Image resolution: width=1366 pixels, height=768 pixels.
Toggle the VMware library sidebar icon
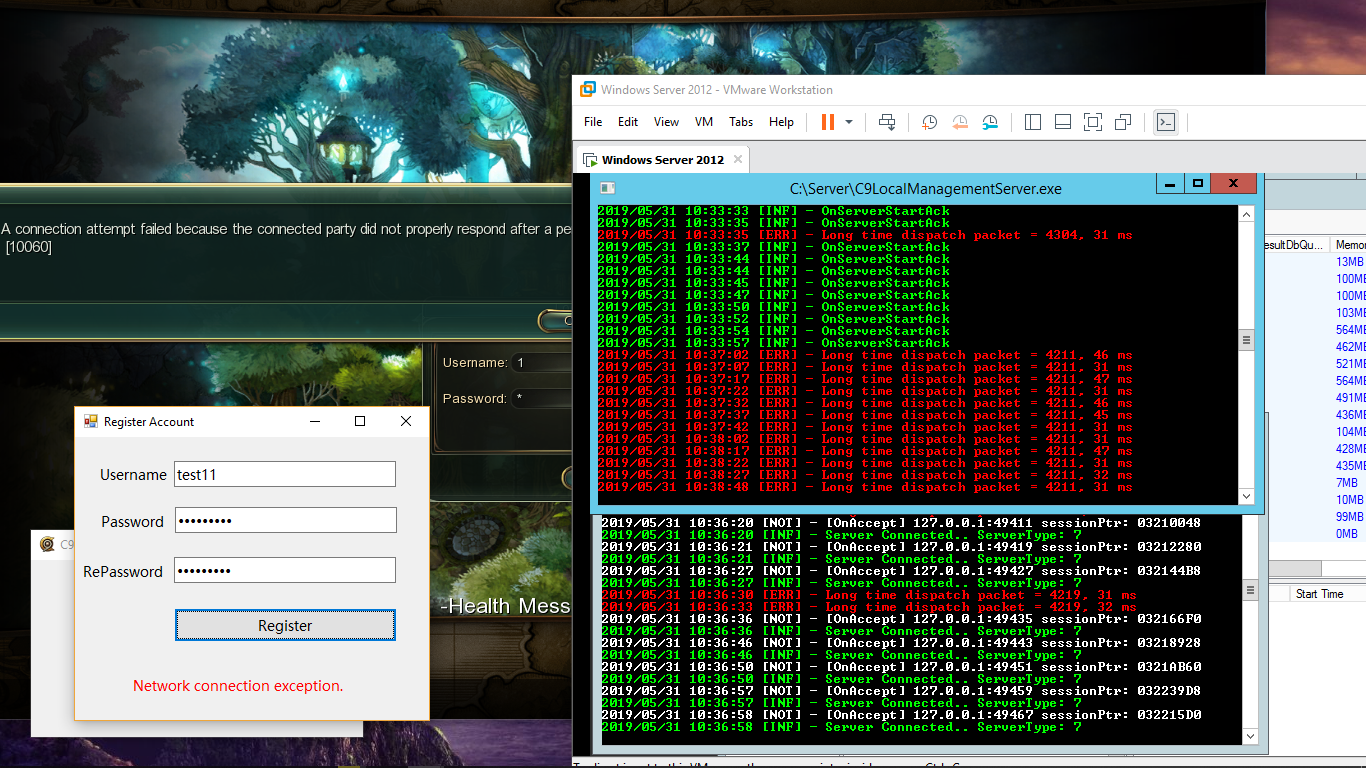click(x=1033, y=122)
